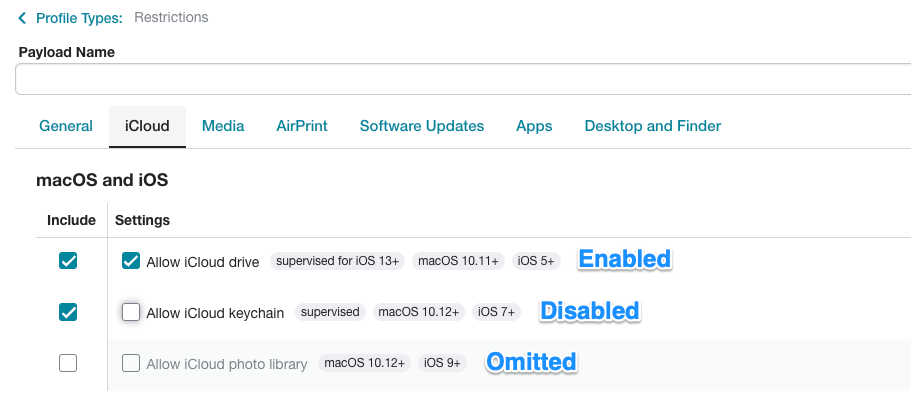
Task: Uncheck Include box for iCloud keychain
Action: point(68,312)
